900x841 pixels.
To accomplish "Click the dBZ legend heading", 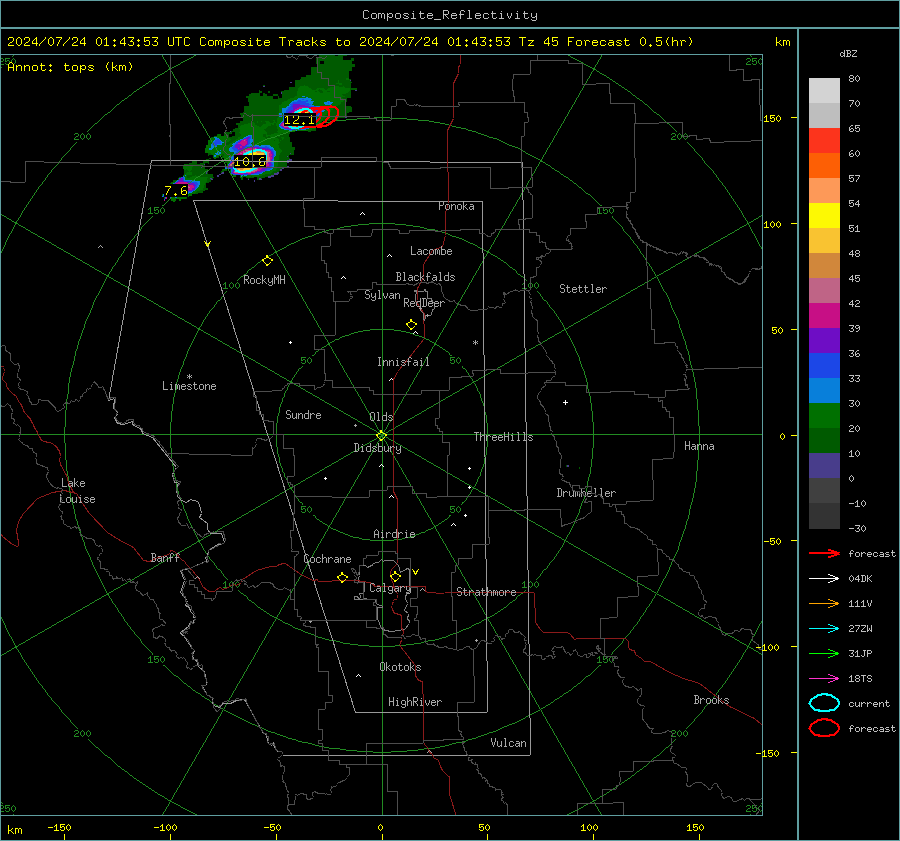I will point(848,54).
